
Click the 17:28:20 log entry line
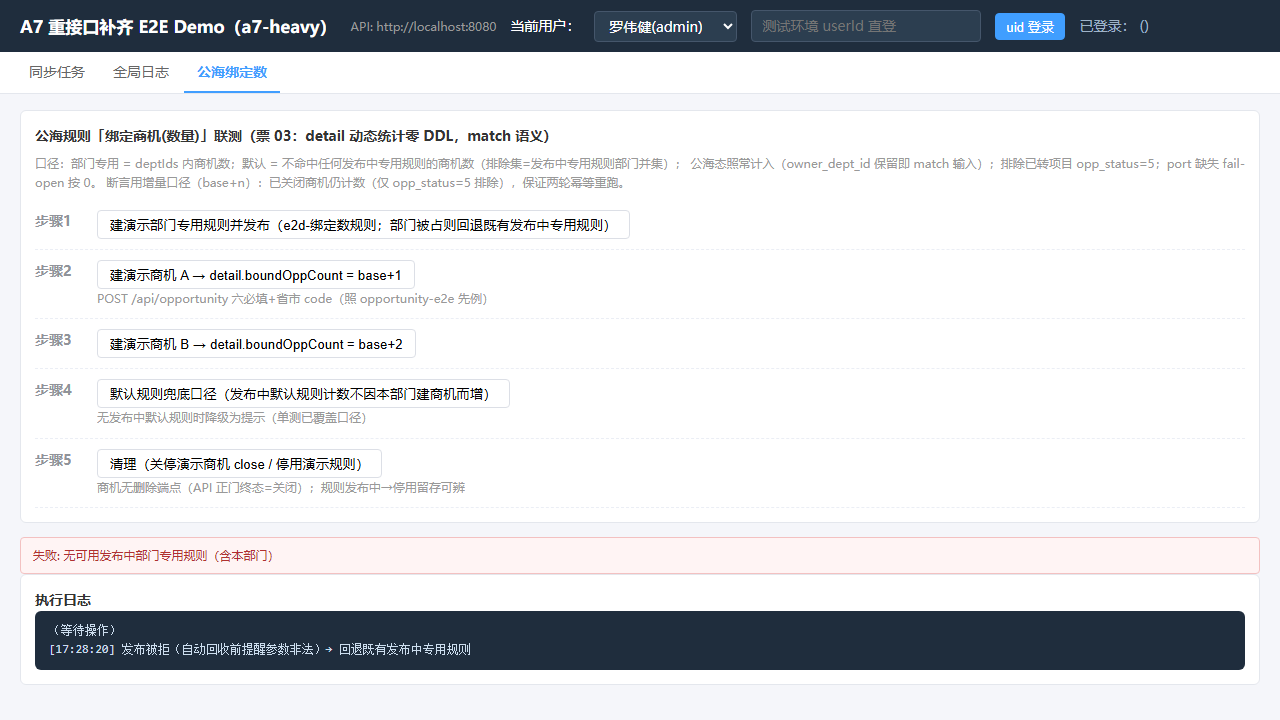pyautogui.click(x=260, y=649)
